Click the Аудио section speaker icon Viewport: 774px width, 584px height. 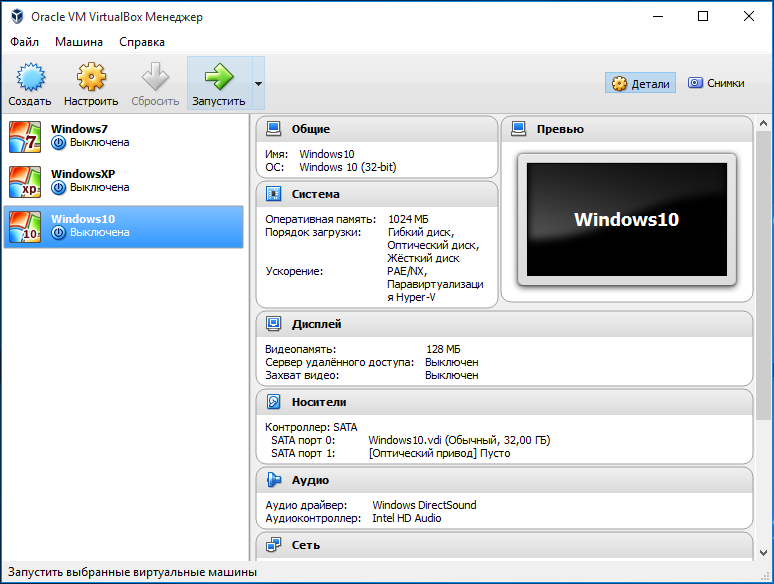[x=273, y=480]
